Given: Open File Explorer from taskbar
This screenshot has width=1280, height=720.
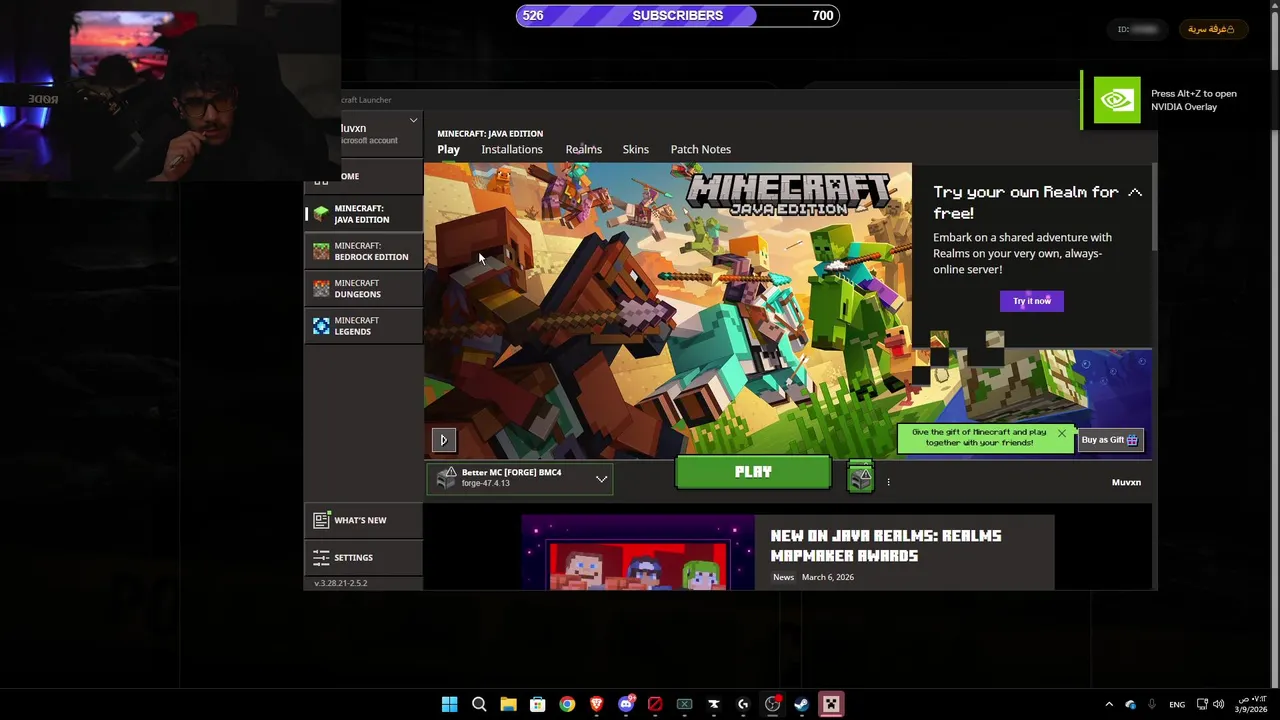Looking at the screenshot, I should click(508, 704).
